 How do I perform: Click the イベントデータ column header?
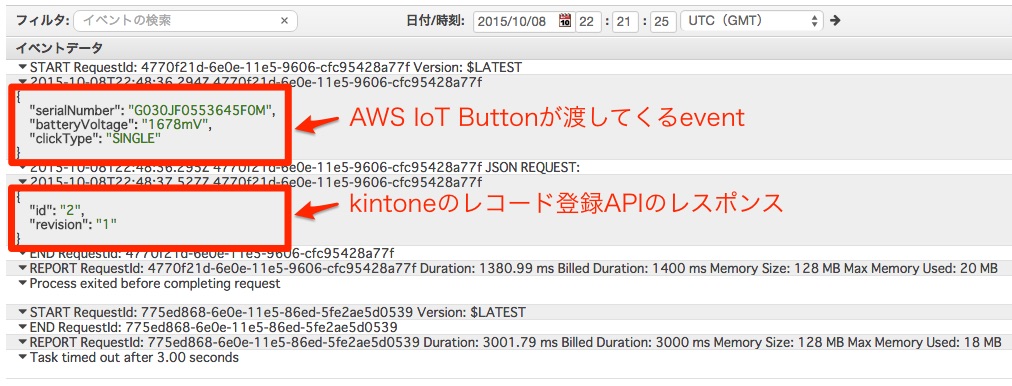click(59, 48)
